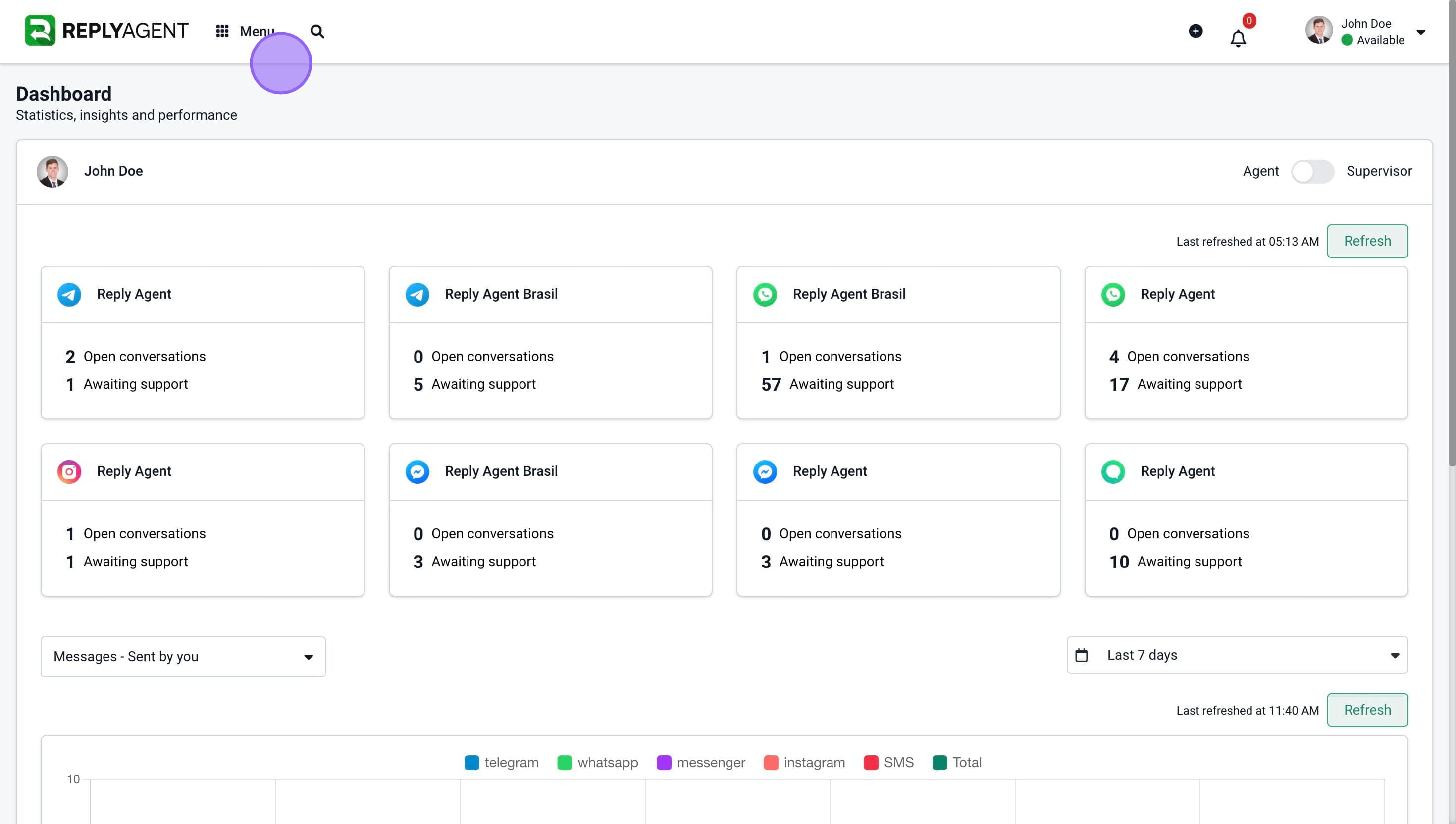Click the Refresh button beside 11:40 AM
This screenshot has height=824, width=1456.
point(1367,710)
